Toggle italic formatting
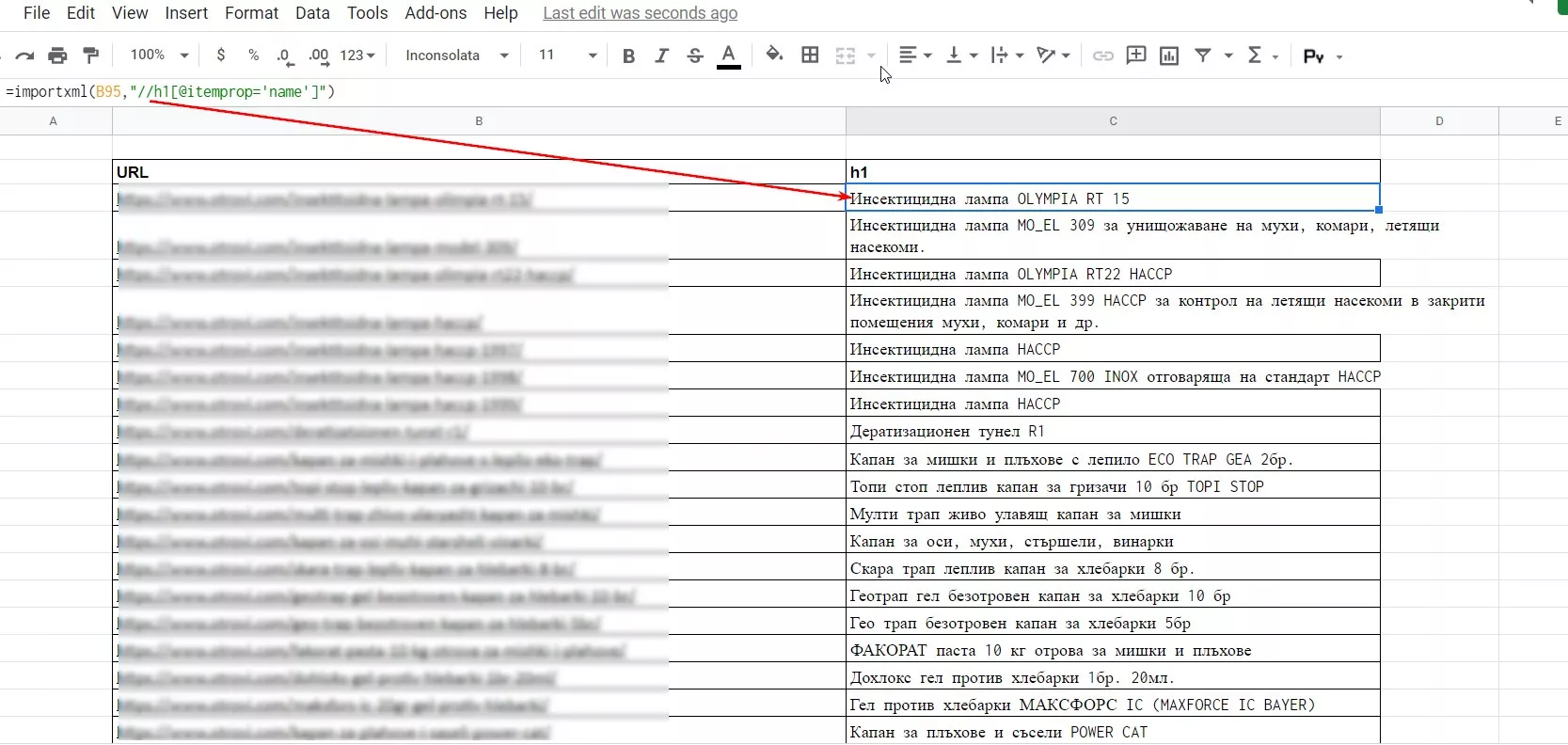This screenshot has width=1568, height=745. pos(661,55)
